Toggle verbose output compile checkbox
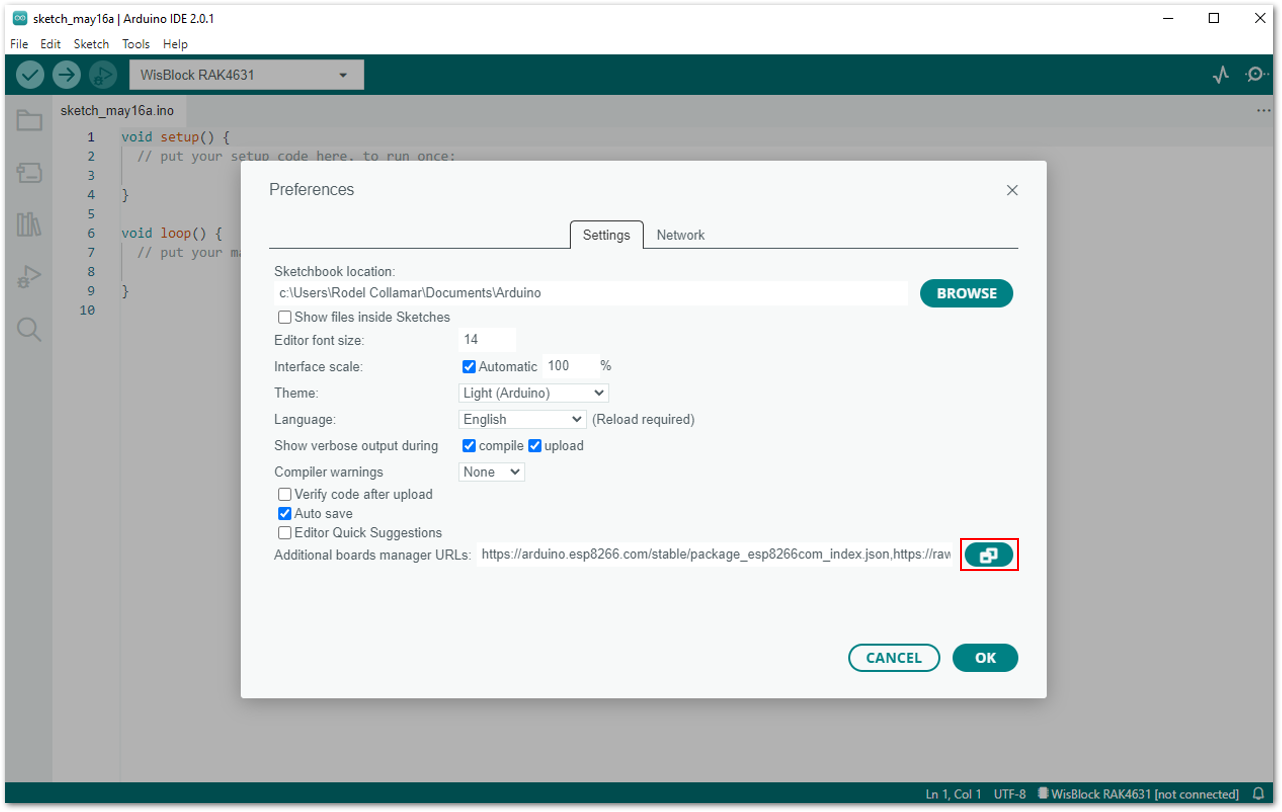The height and width of the screenshot is (812, 1282). [469, 446]
